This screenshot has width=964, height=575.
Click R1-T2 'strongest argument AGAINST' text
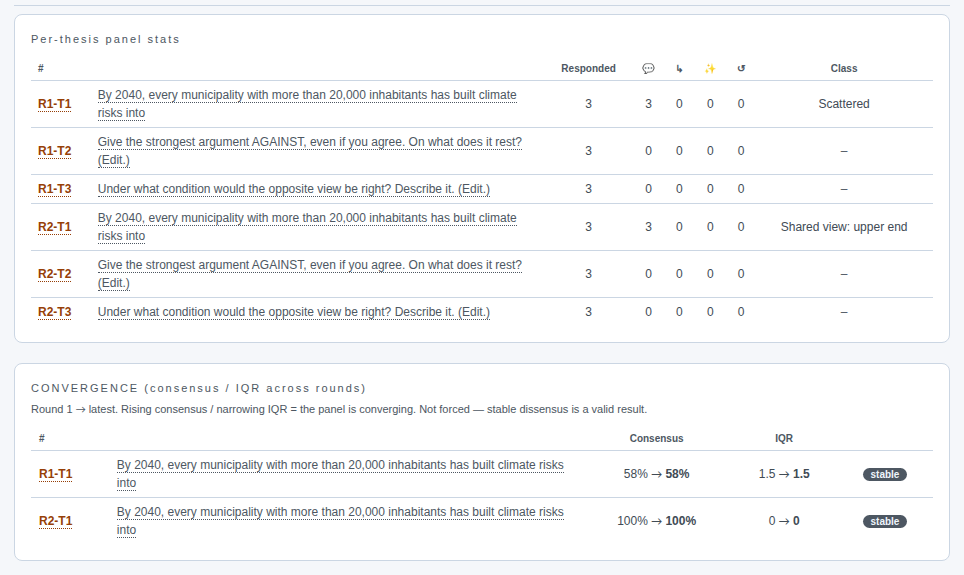[310, 151]
